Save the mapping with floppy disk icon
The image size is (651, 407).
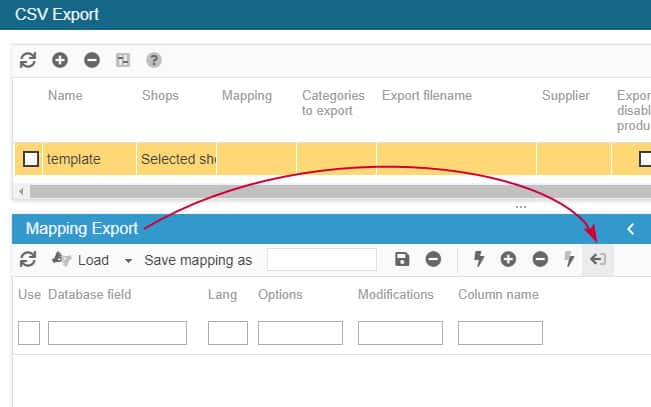click(x=402, y=260)
